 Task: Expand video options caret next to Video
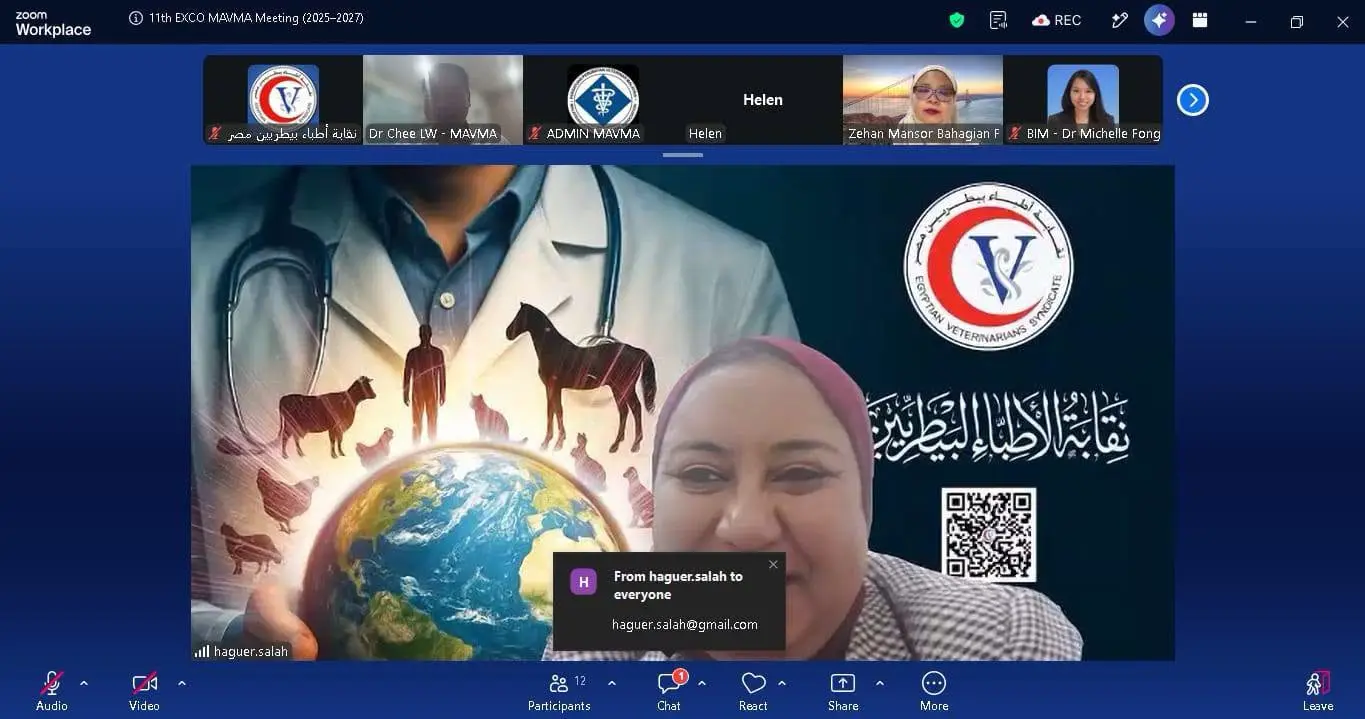[182, 684]
